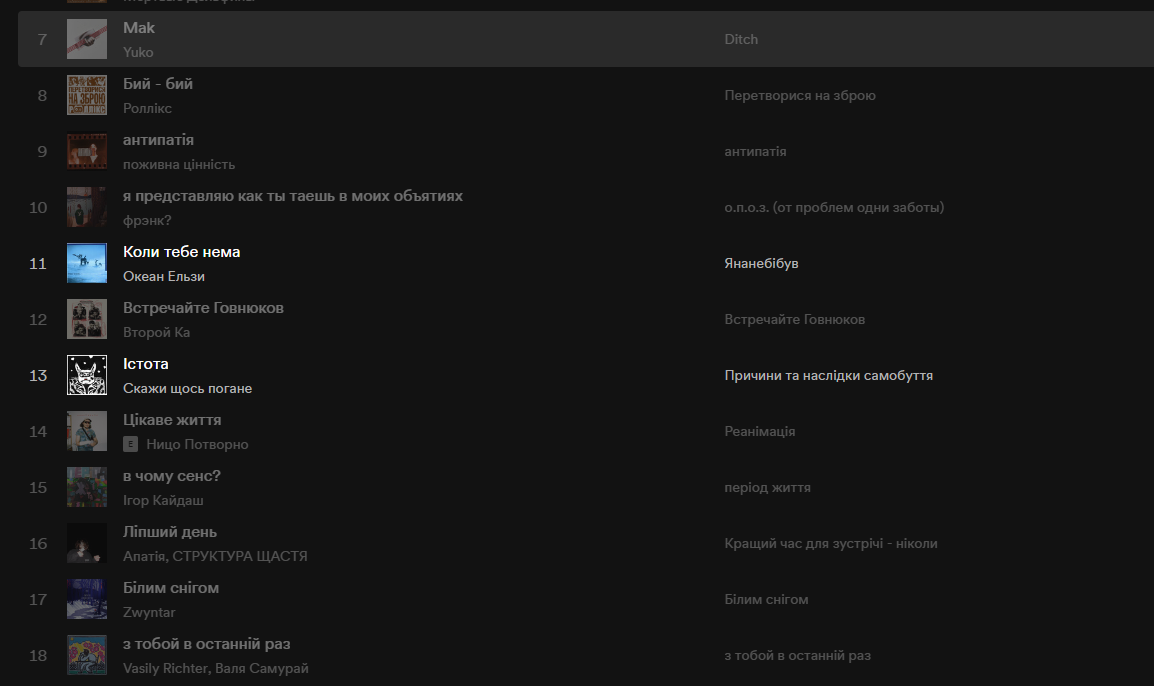Viewport: 1154px width, 686px height.
Task: Open album Реанімація
Action: pos(760,431)
